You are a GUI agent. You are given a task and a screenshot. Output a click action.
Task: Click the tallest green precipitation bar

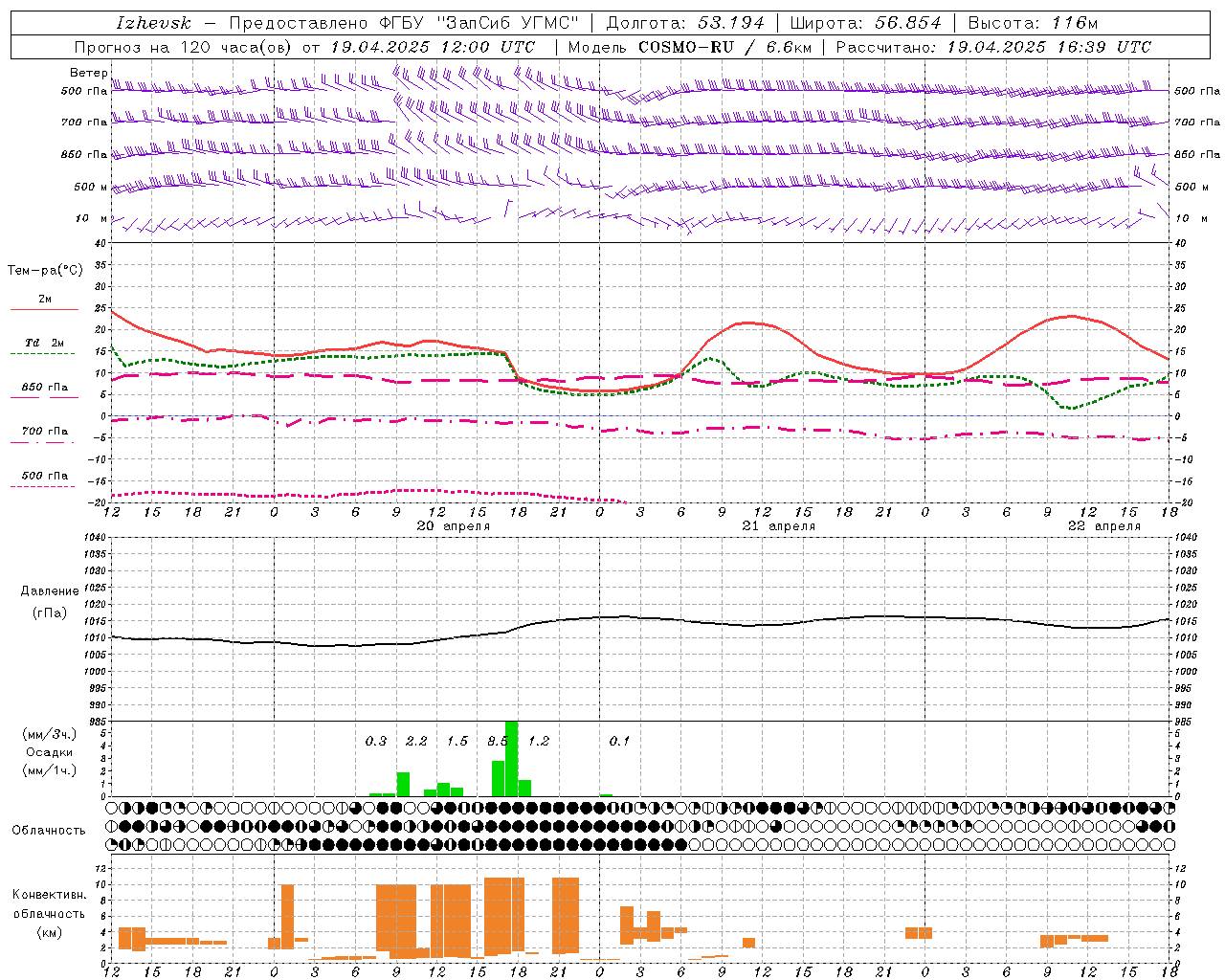(511, 758)
